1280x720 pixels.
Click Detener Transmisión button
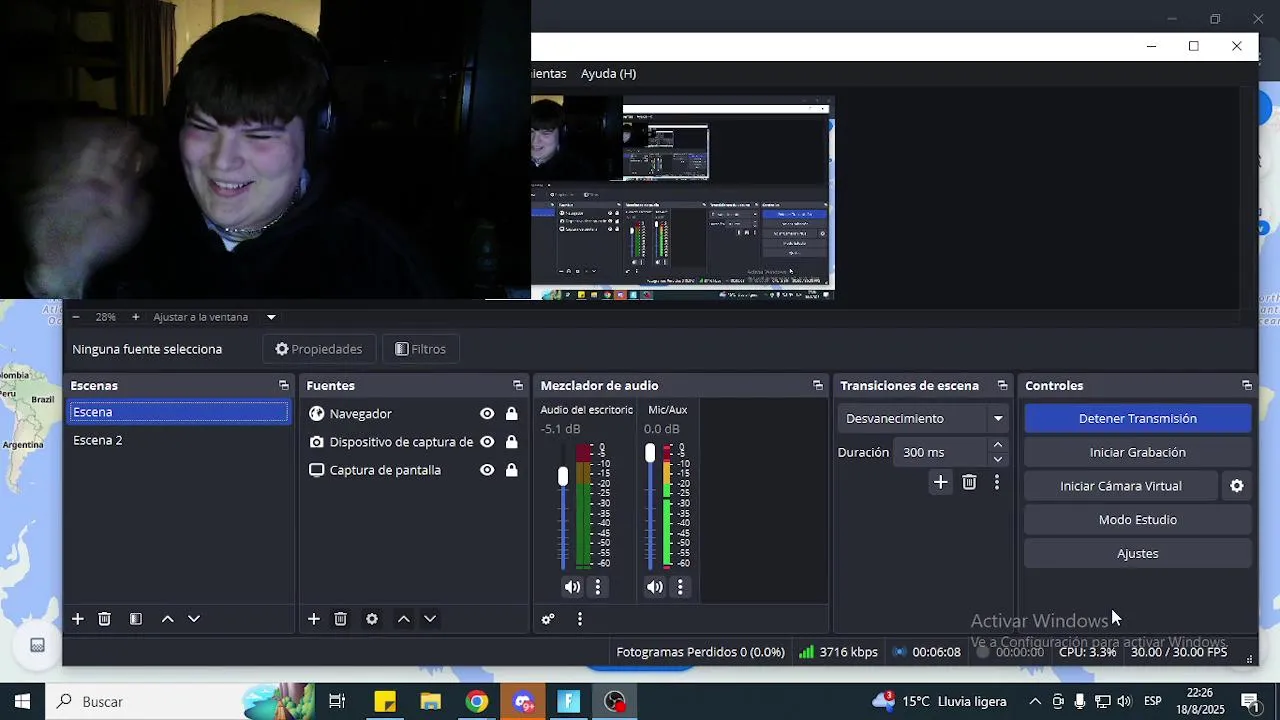[x=1138, y=418]
